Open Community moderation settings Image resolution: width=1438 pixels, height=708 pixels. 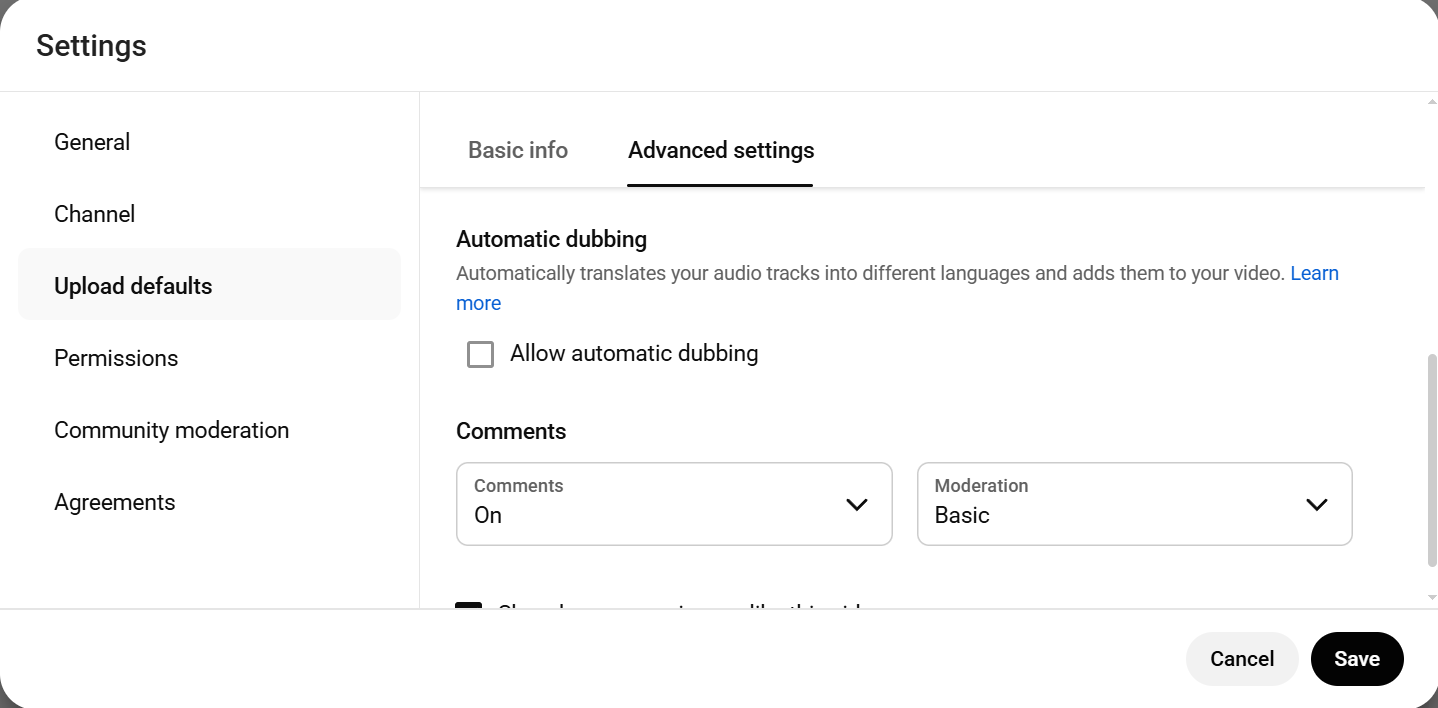(x=171, y=429)
